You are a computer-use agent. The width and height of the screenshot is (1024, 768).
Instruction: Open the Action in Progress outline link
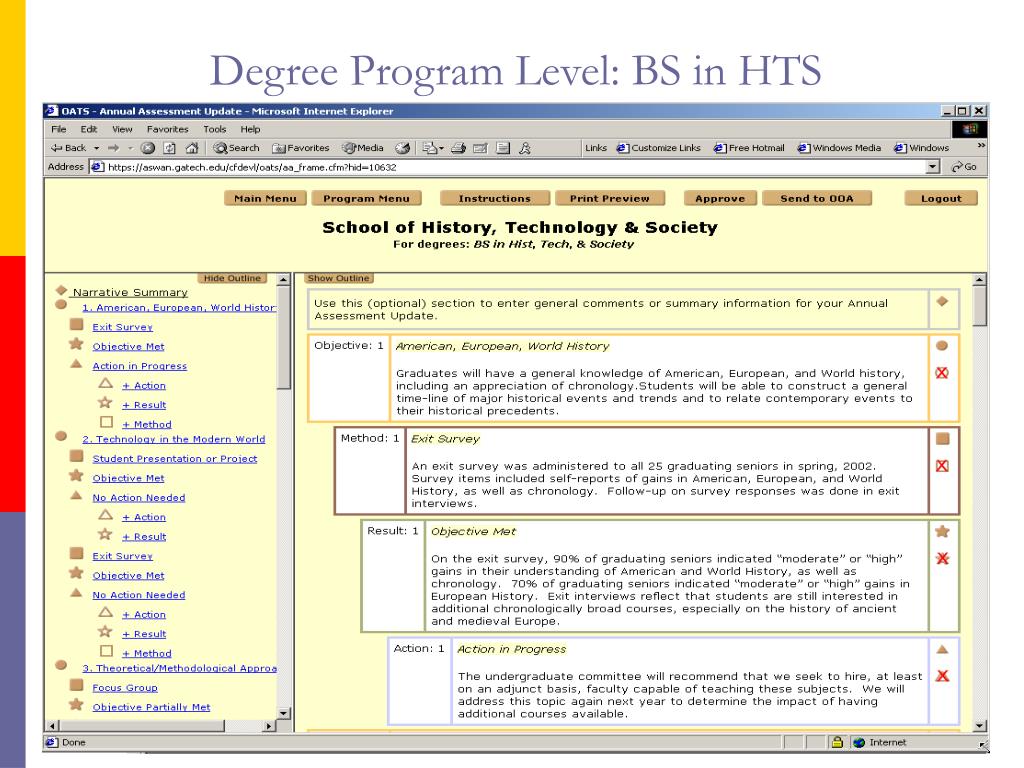tap(139, 366)
